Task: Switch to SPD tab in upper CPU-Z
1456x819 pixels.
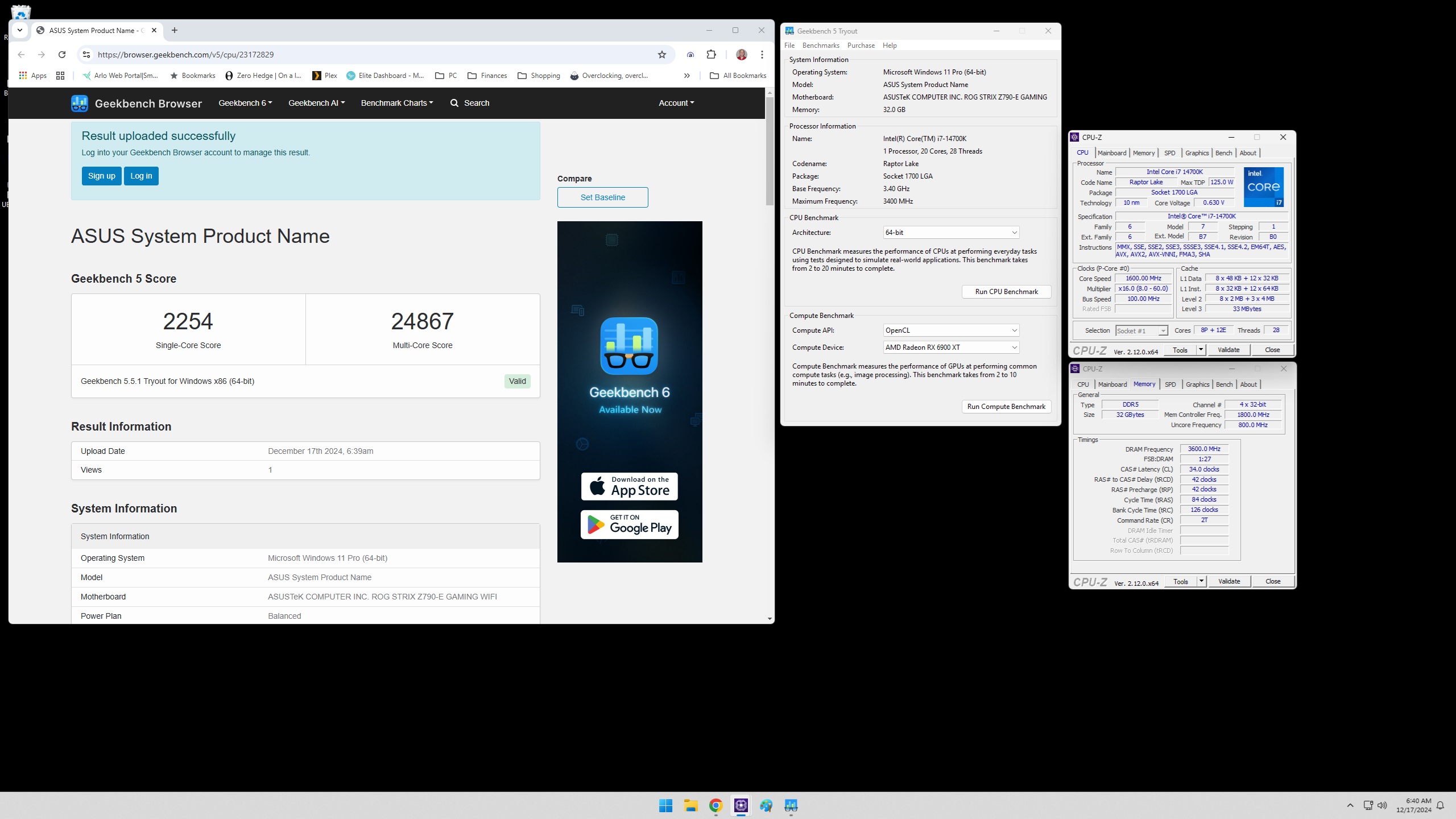Action: (1169, 153)
